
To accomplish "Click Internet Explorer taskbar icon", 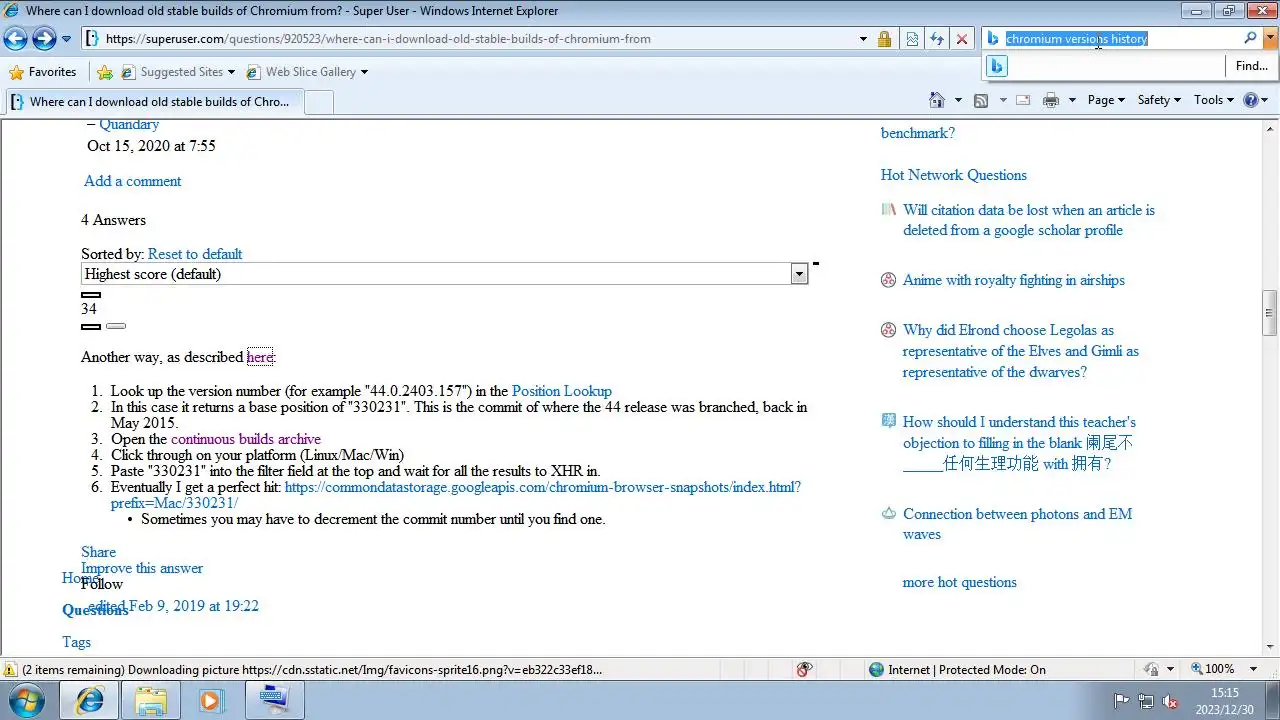I will (90, 700).
